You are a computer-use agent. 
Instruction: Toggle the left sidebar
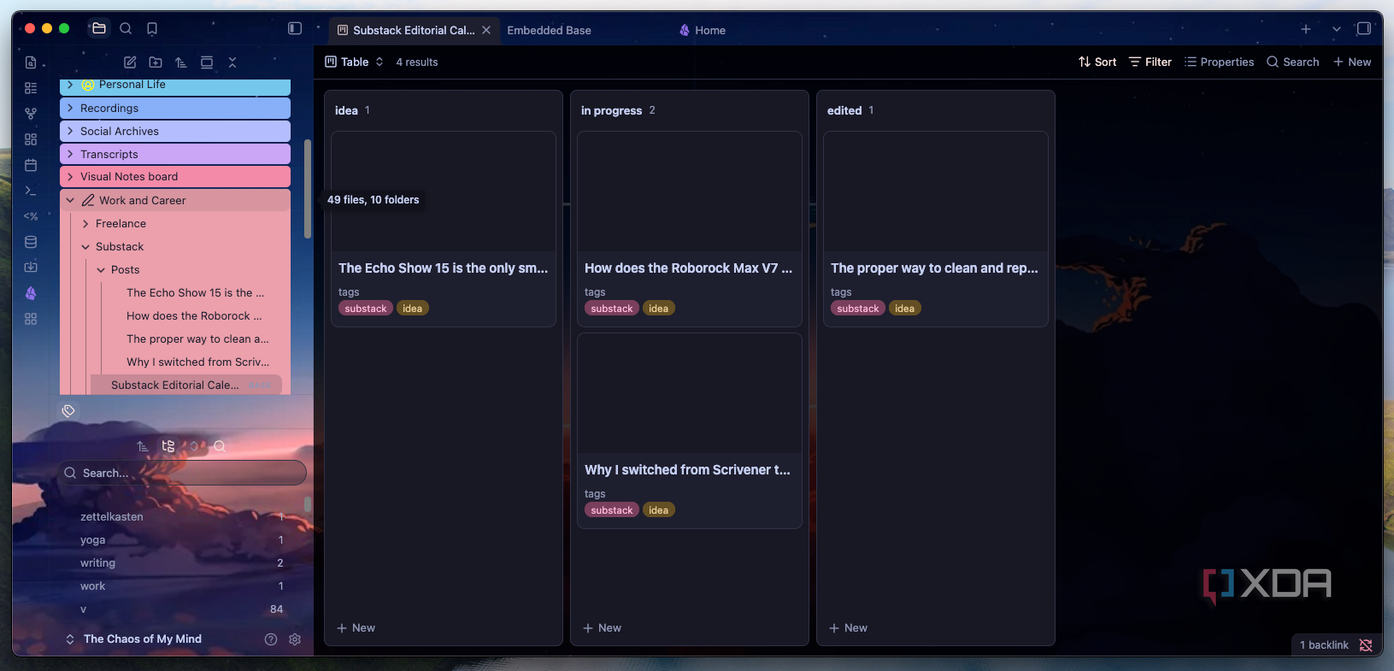tap(295, 29)
